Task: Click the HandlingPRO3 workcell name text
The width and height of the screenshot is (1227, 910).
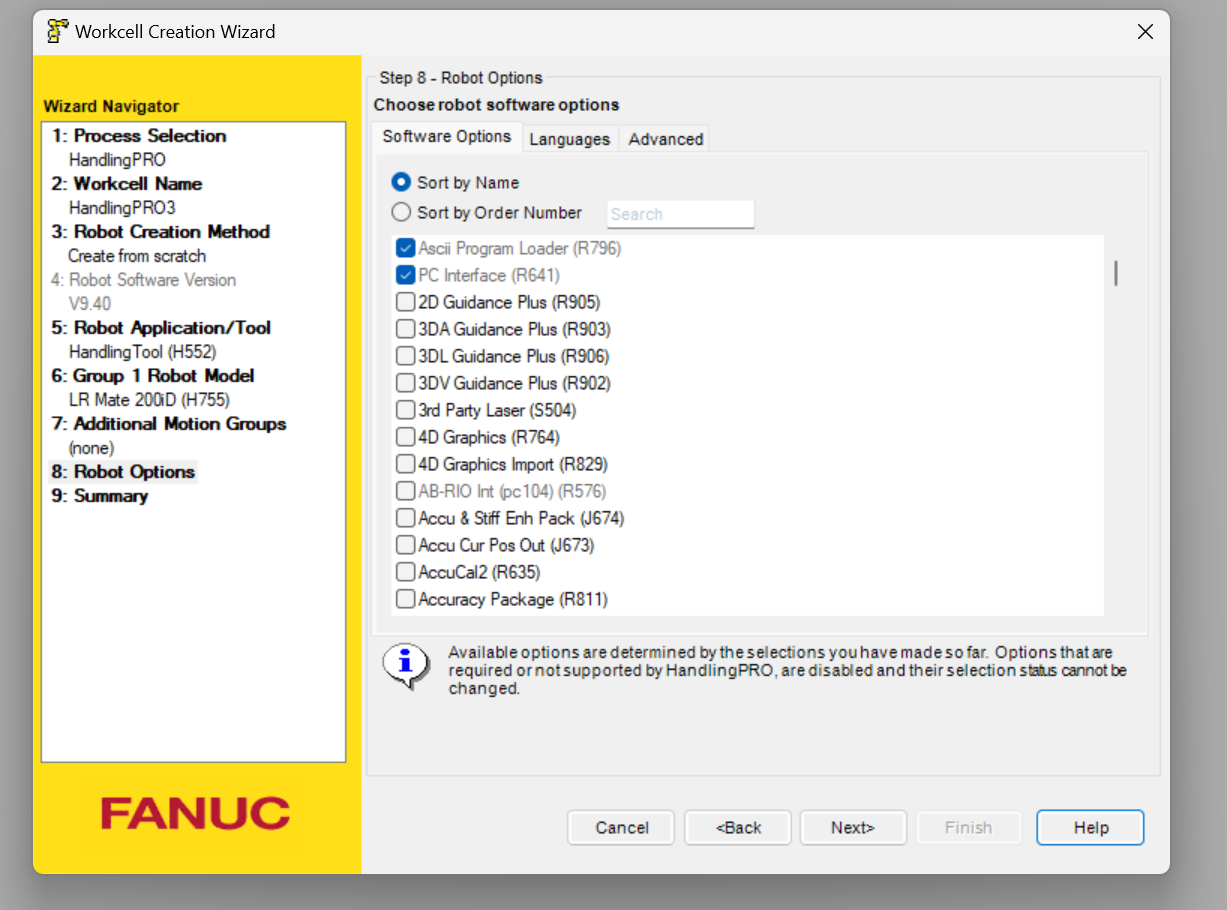Action: 122,208
